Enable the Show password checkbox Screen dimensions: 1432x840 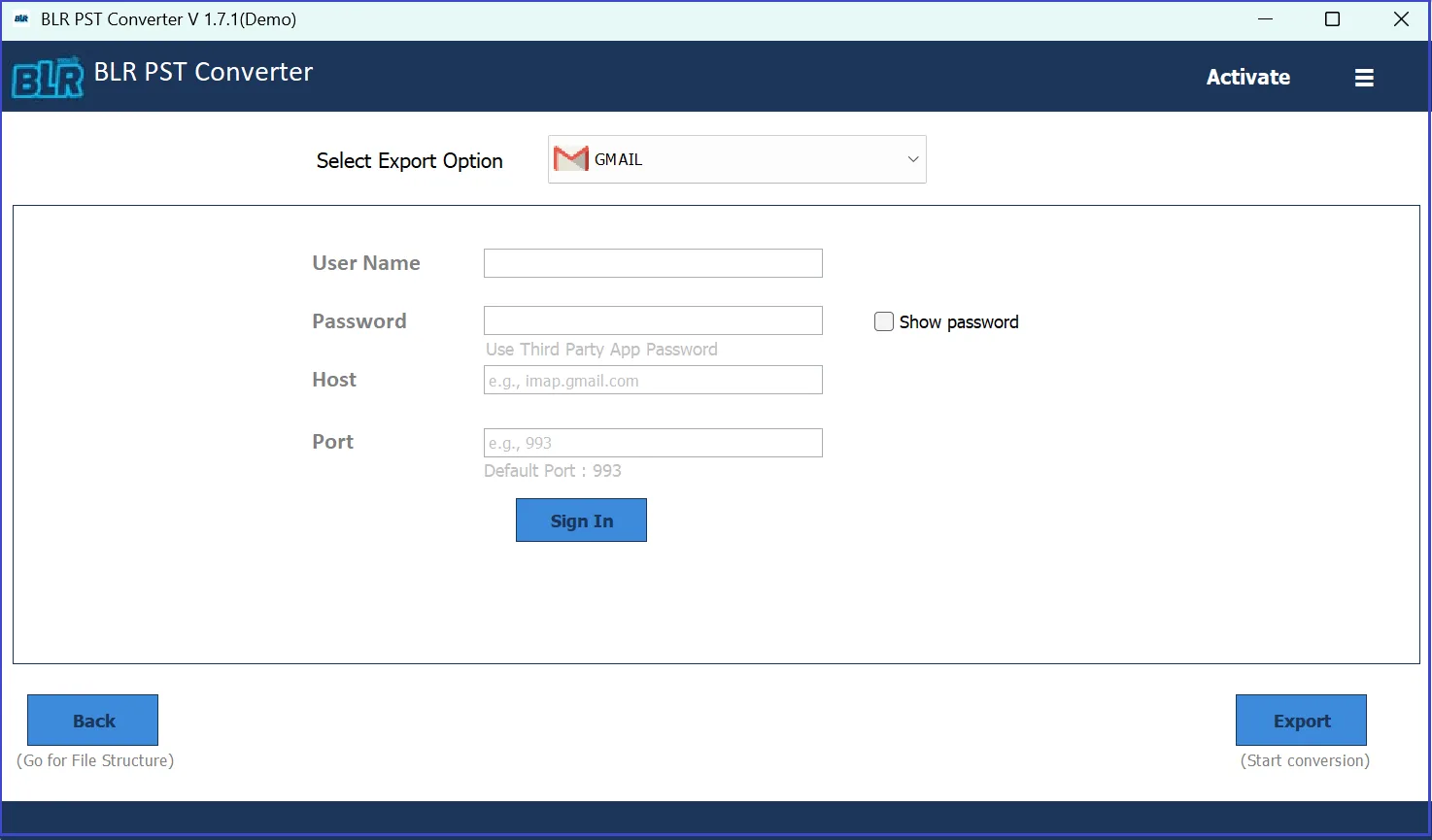tap(884, 320)
